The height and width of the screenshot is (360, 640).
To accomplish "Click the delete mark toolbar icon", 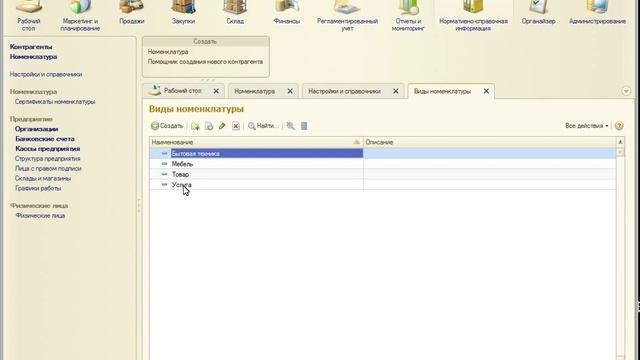I will 236,126.
